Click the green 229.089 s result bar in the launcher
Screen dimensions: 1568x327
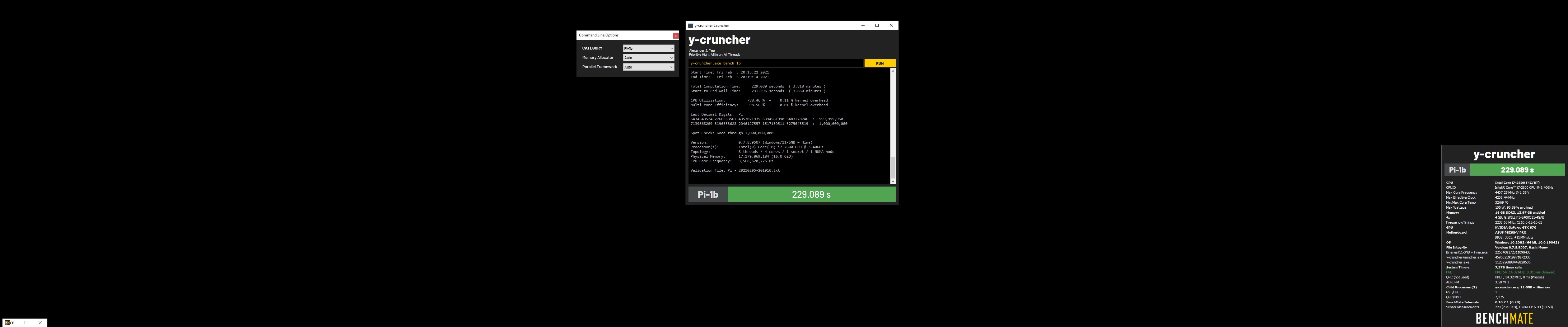[811, 194]
